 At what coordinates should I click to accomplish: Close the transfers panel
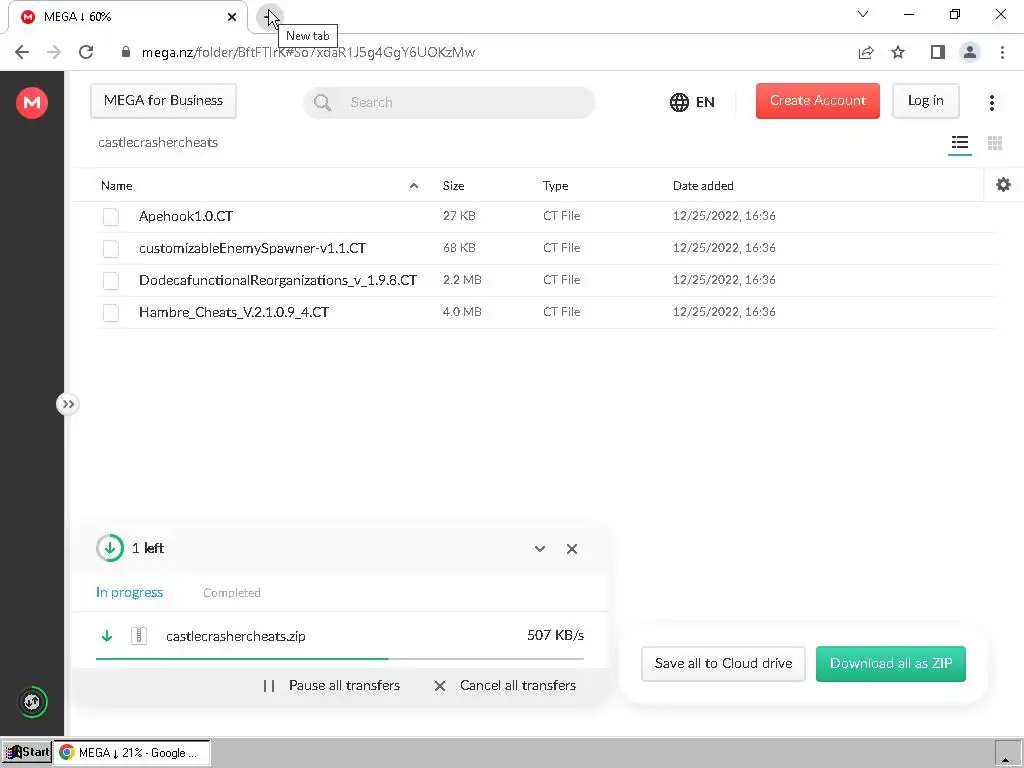pos(571,549)
